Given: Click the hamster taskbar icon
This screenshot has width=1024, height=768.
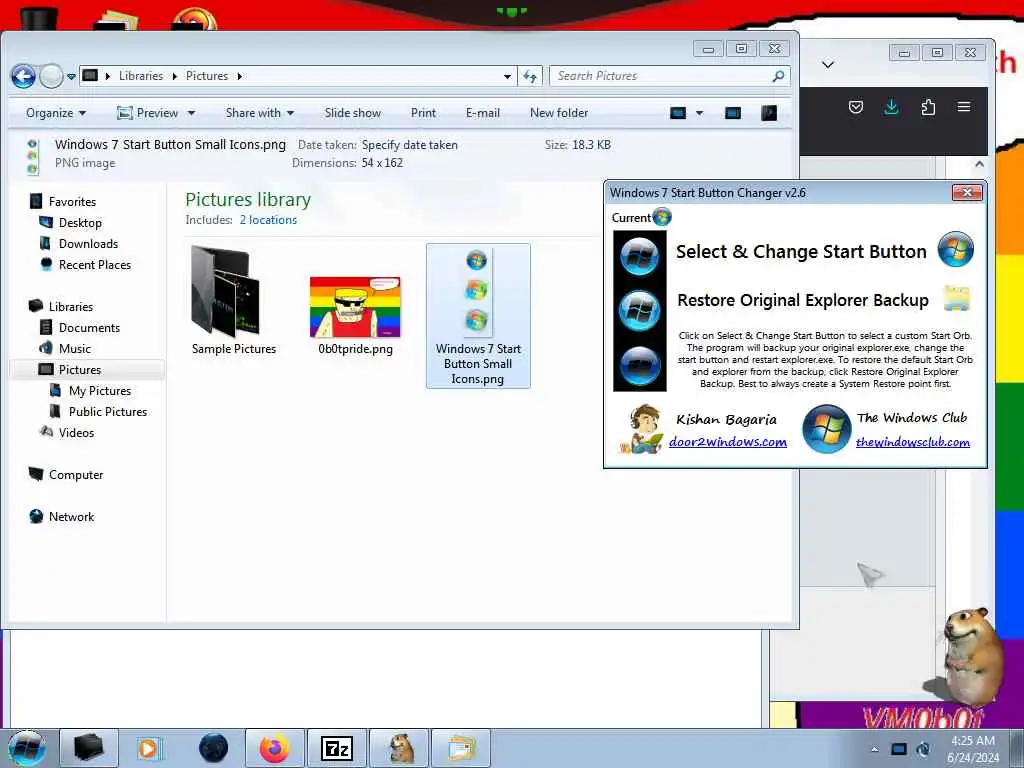Looking at the screenshot, I should click(x=400, y=748).
